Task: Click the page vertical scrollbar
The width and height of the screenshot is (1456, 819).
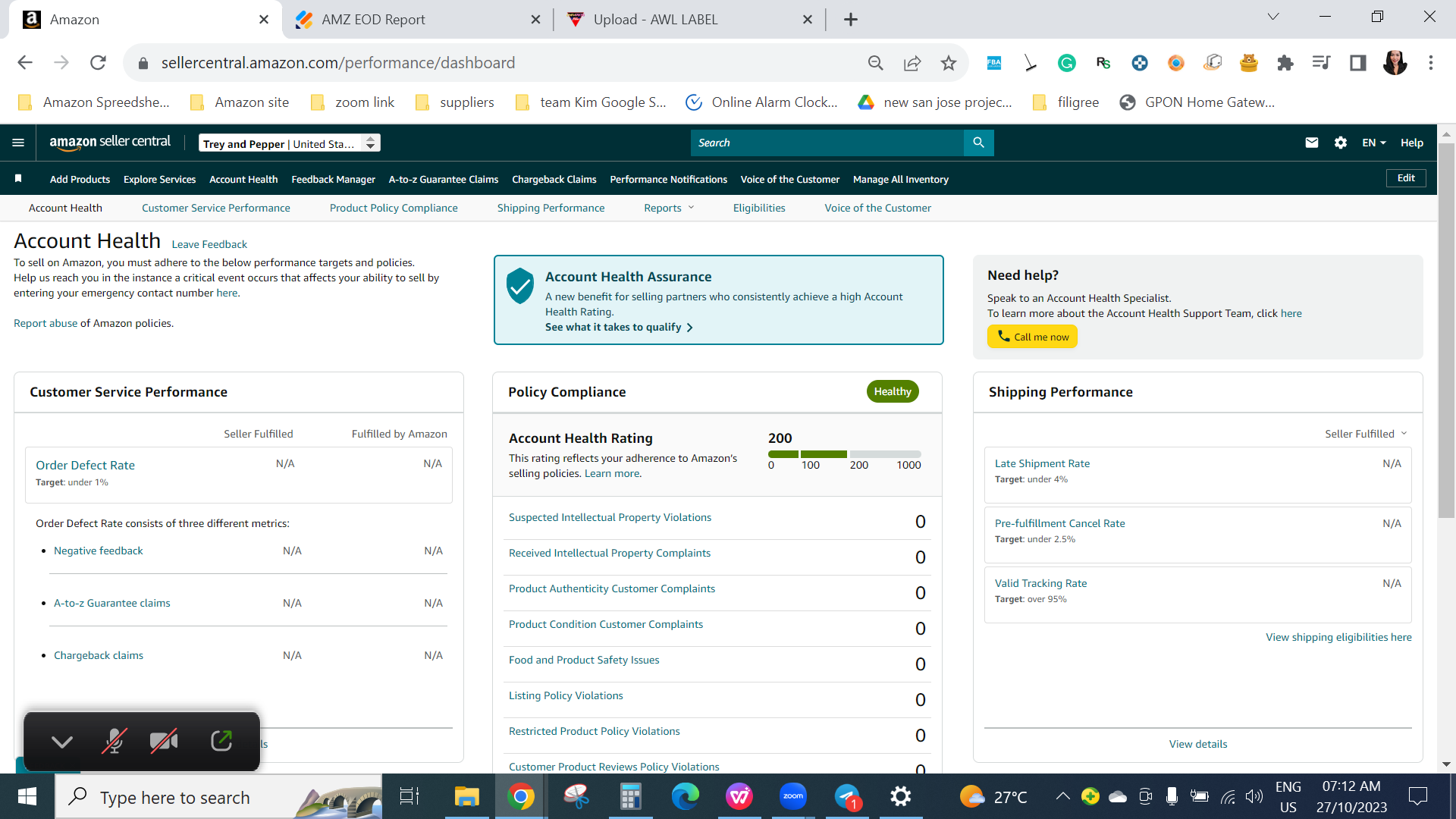Action: pyautogui.click(x=1446, y=331)
